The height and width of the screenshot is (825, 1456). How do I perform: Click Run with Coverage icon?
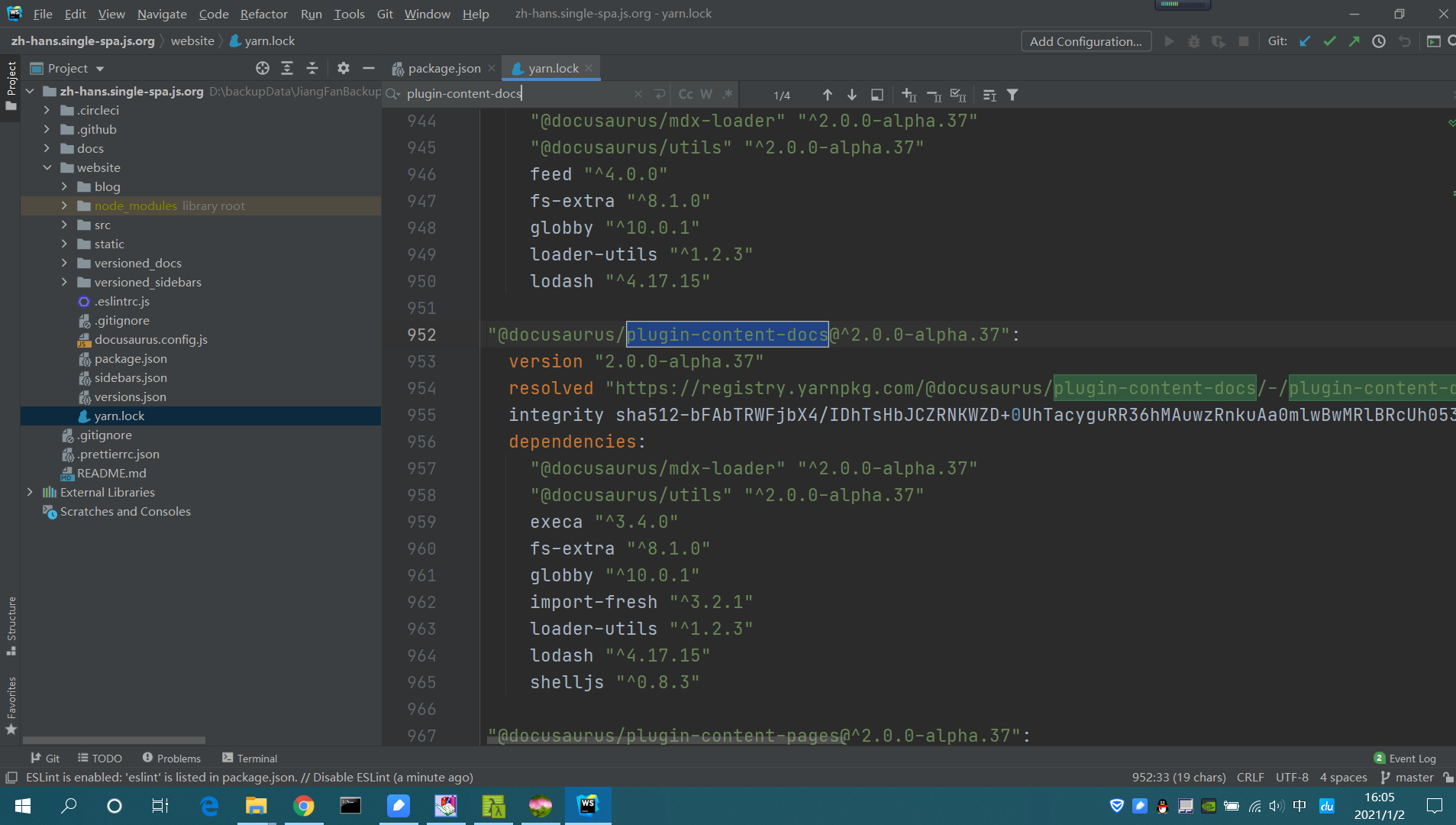coord(1219,41)
